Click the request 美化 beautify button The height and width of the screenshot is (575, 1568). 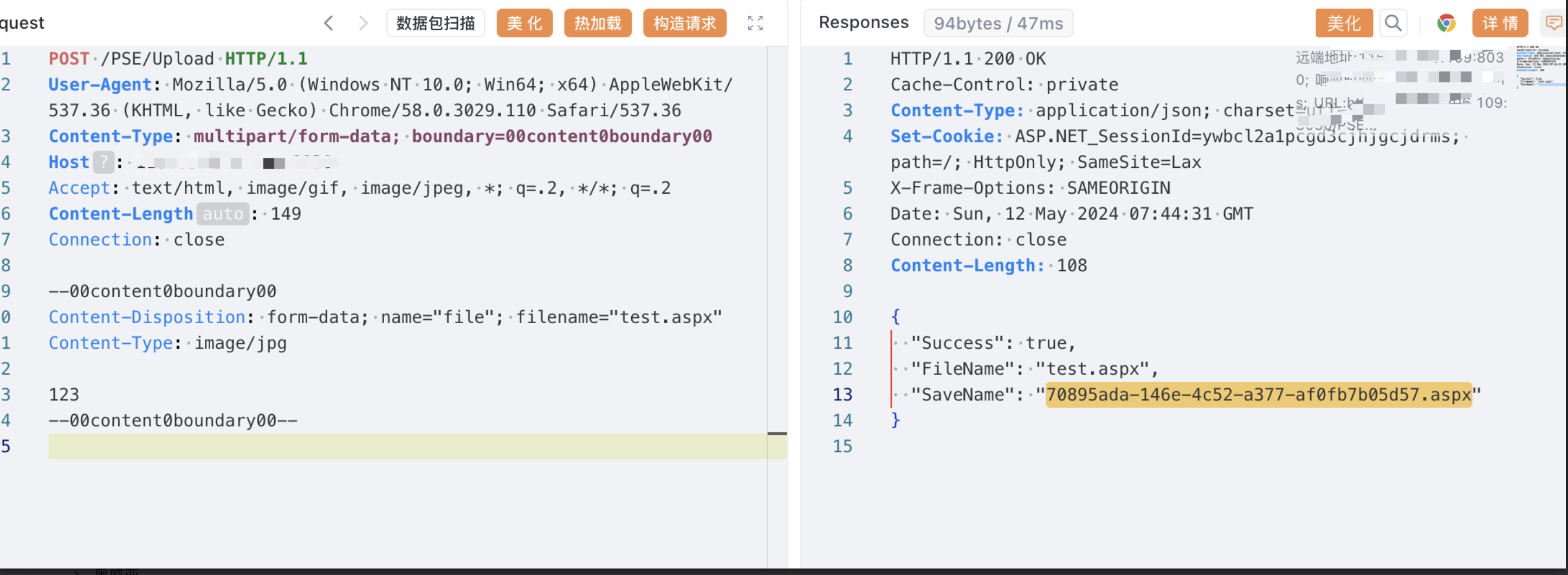click(524, 23)
